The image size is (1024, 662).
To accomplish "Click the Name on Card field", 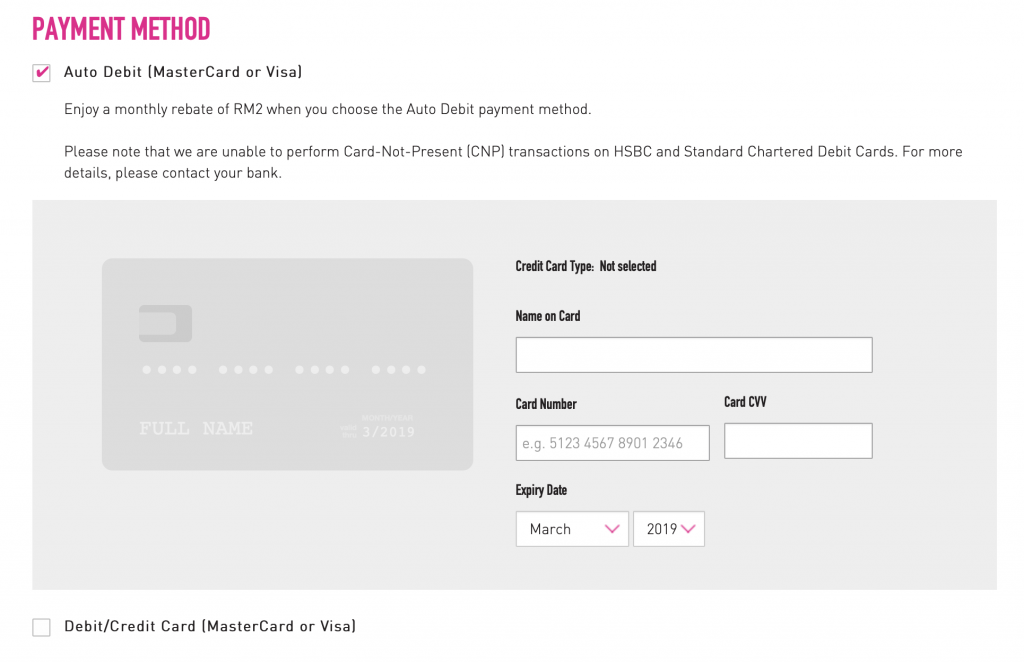I will click(x=694, y=355).
